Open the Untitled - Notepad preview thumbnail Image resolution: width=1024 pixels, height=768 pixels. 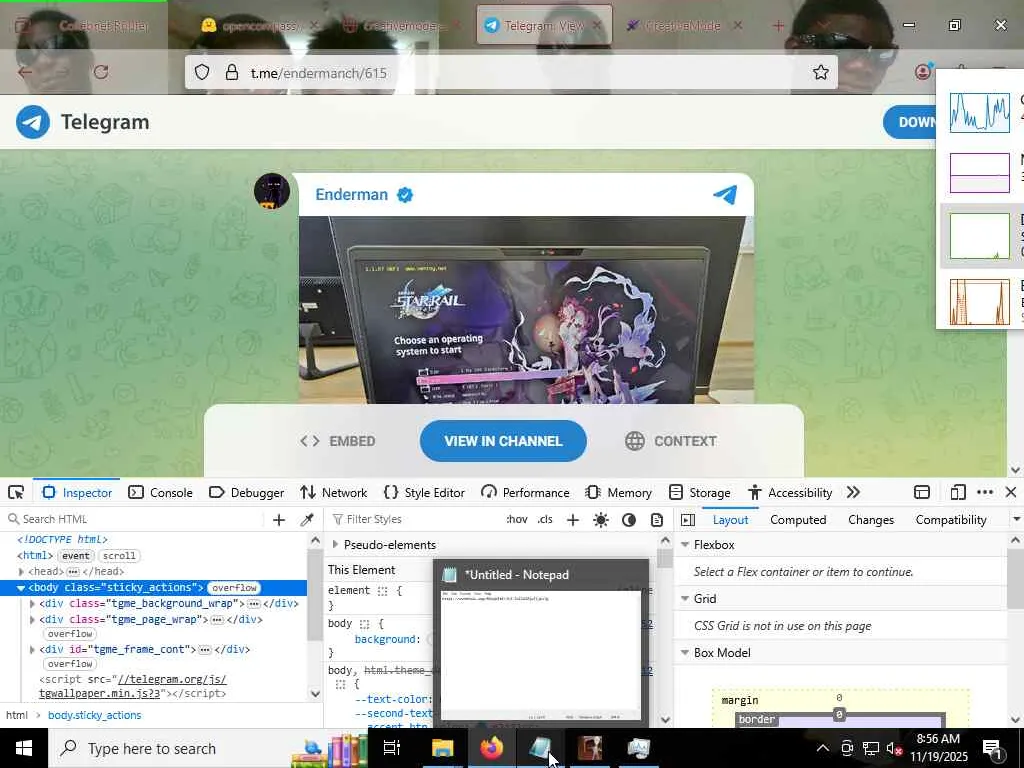[541, 641]
